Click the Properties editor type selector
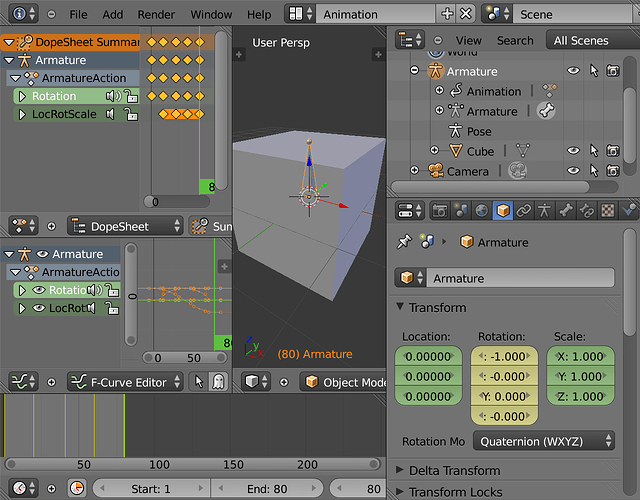 410,211
